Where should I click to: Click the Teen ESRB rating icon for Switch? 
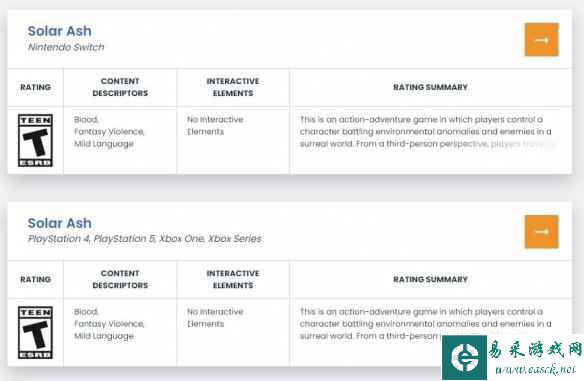tap(35, 140)
